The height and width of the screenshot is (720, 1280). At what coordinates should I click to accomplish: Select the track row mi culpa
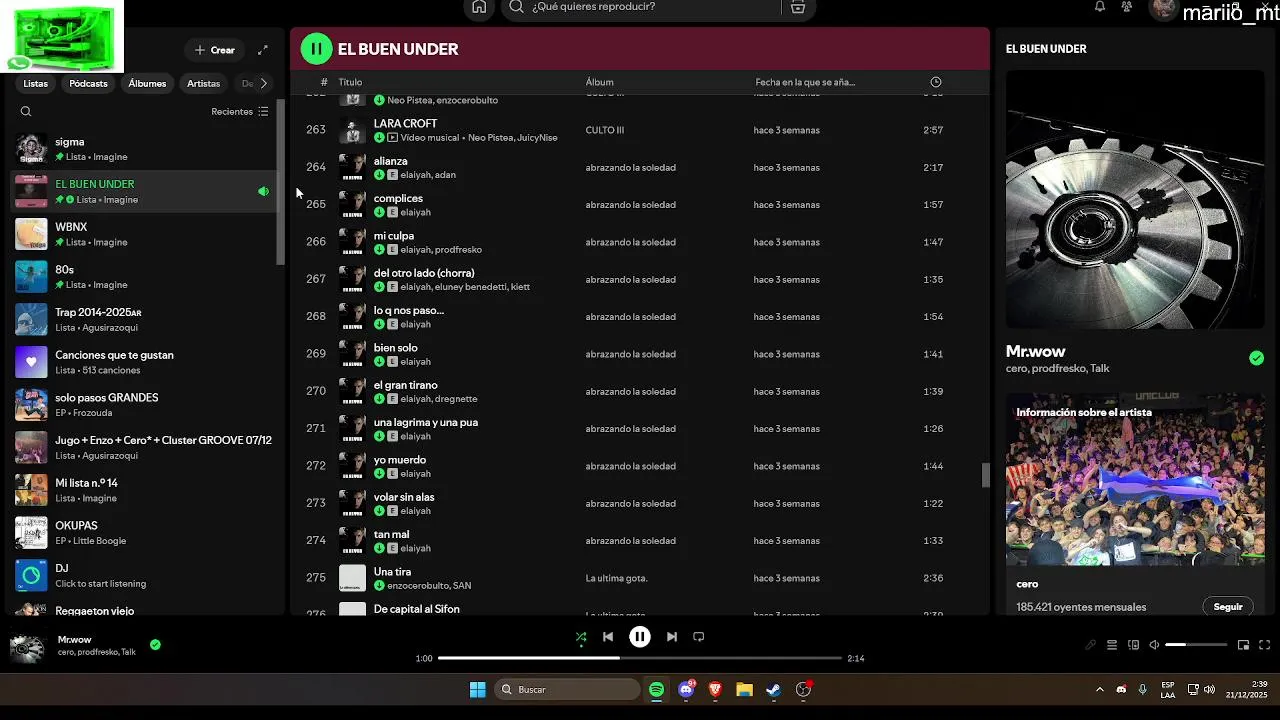coord(640,242)
